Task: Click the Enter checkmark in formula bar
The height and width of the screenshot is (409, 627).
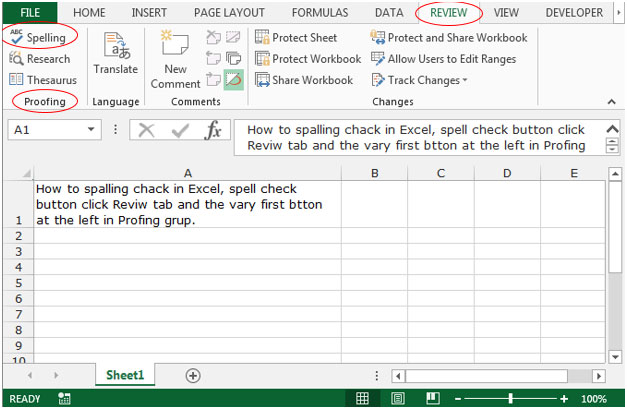Action: [180, 130]
